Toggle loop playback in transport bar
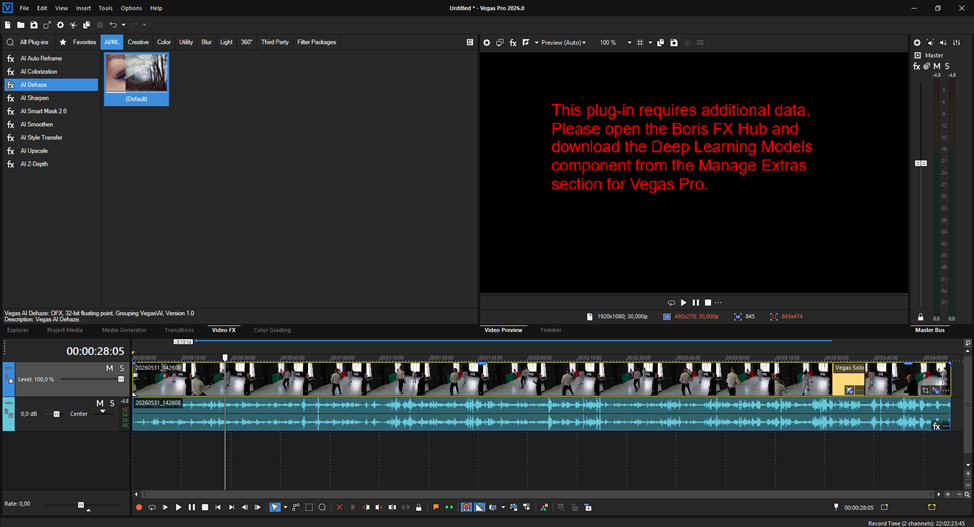Viewport: 974px width, 527px height. tap(152, 508)
